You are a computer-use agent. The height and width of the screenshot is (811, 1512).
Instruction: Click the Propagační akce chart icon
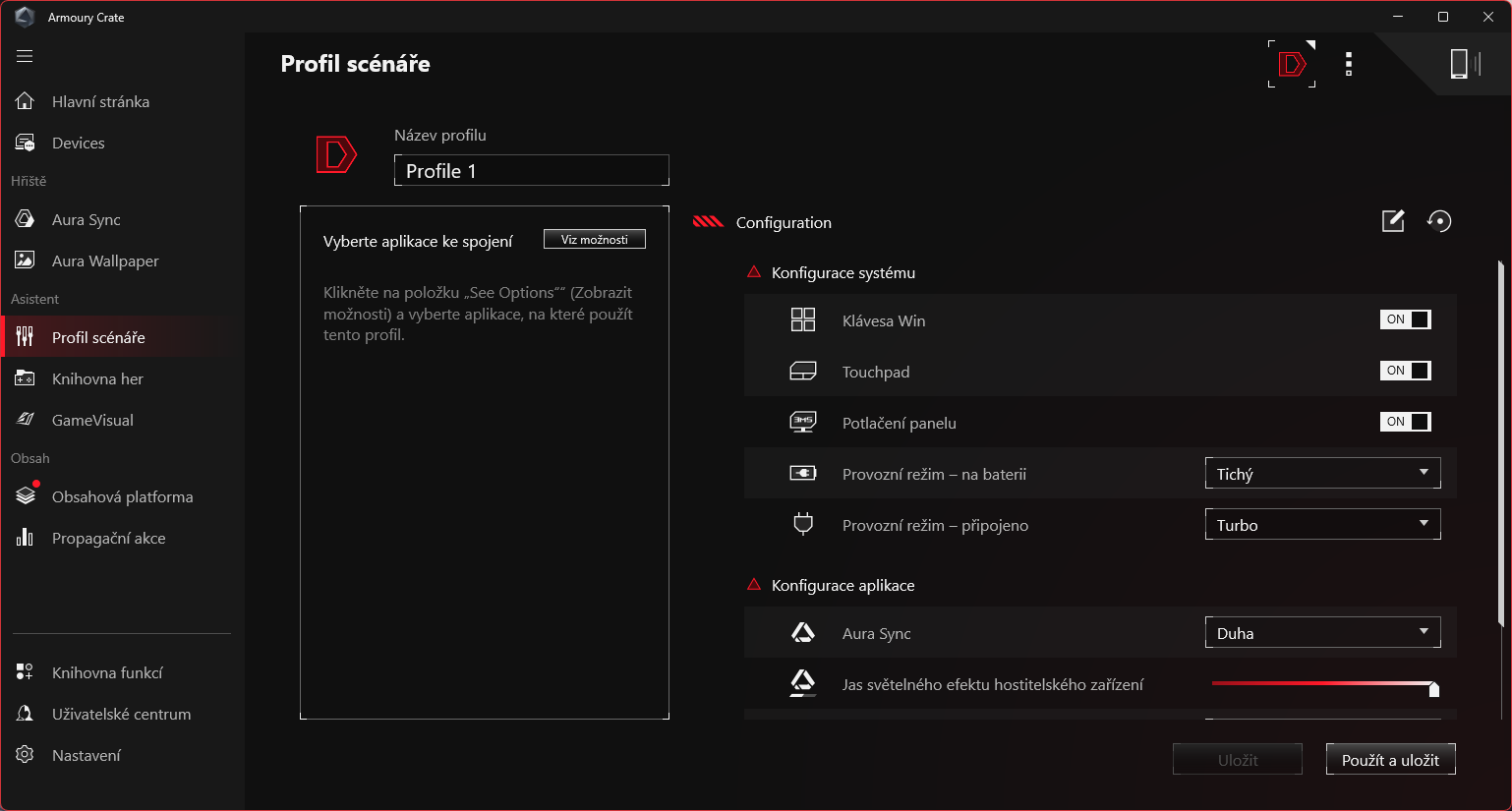26,538
